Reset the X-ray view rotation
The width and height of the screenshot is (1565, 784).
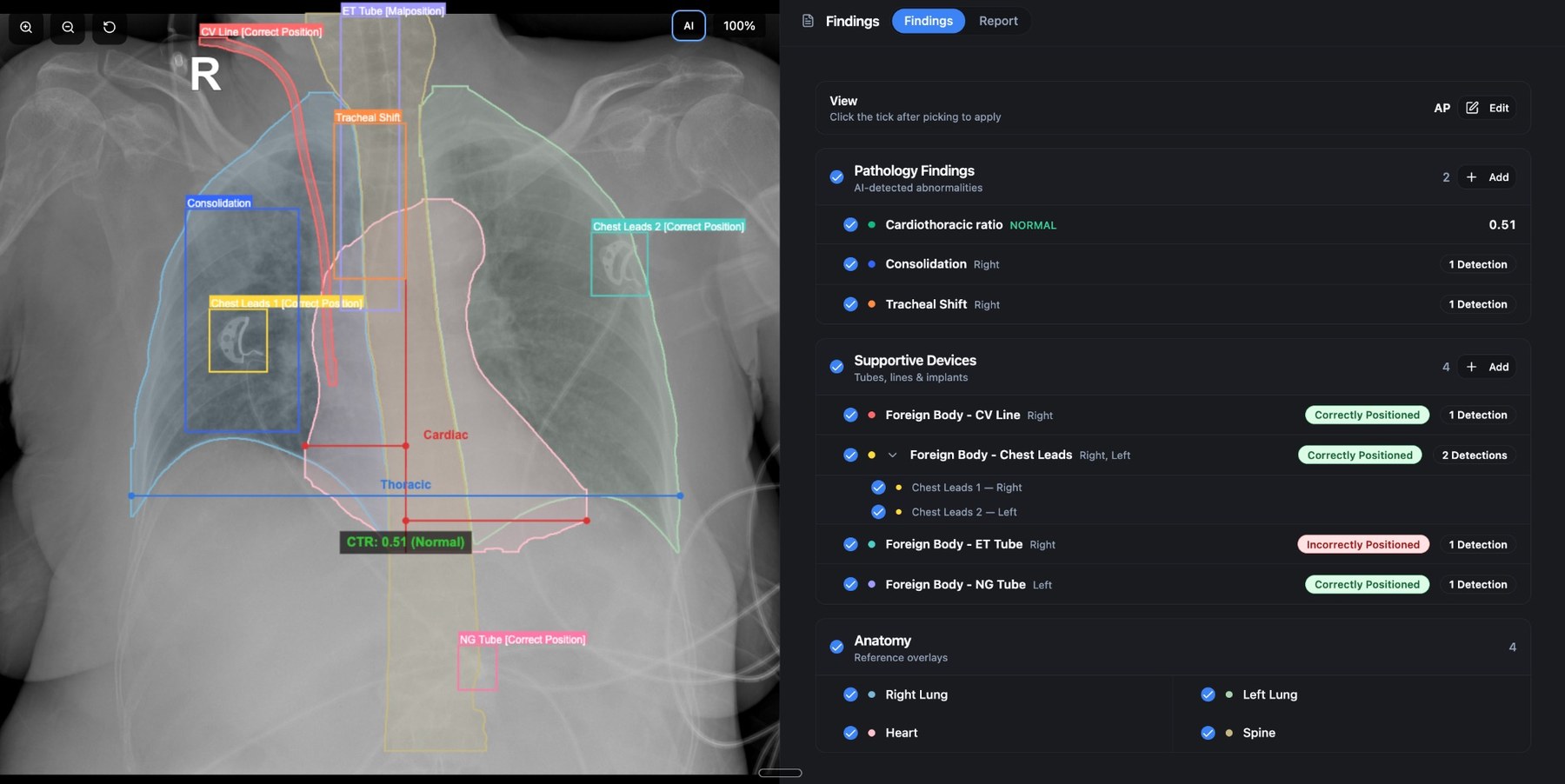[110, 27]
